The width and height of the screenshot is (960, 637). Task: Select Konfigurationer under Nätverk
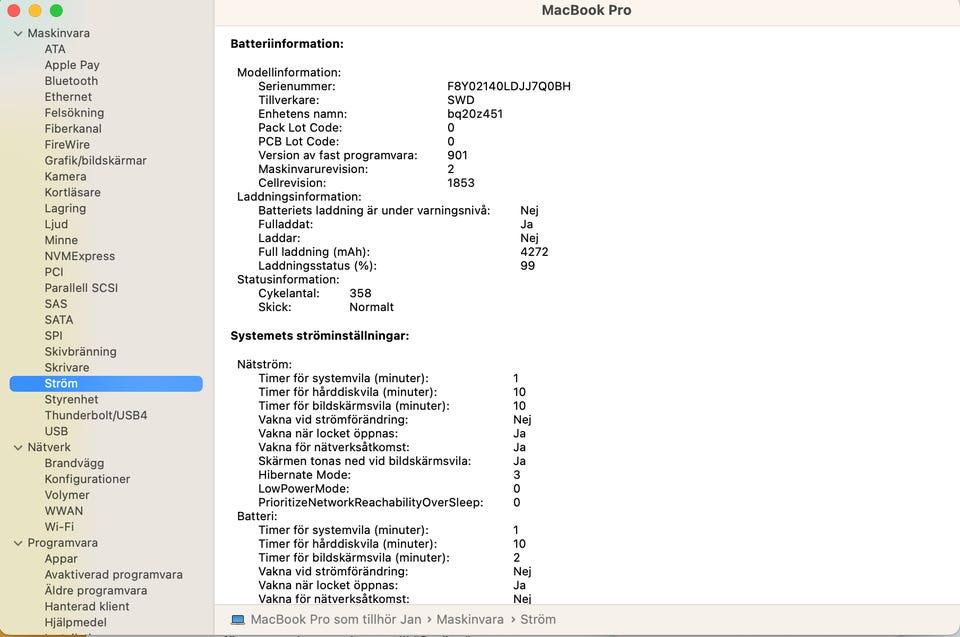pos(87,479)
